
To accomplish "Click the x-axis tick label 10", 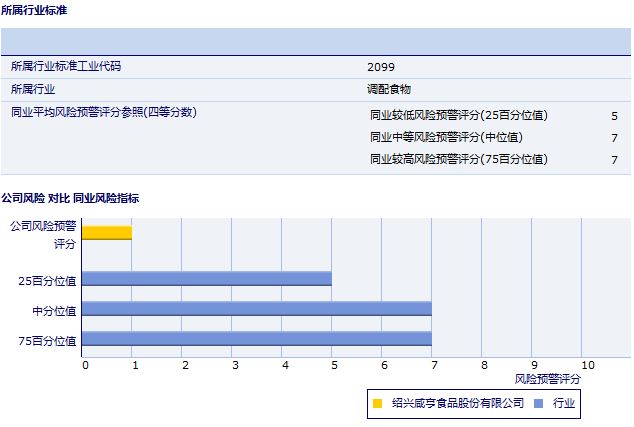I will coord(588,365).
